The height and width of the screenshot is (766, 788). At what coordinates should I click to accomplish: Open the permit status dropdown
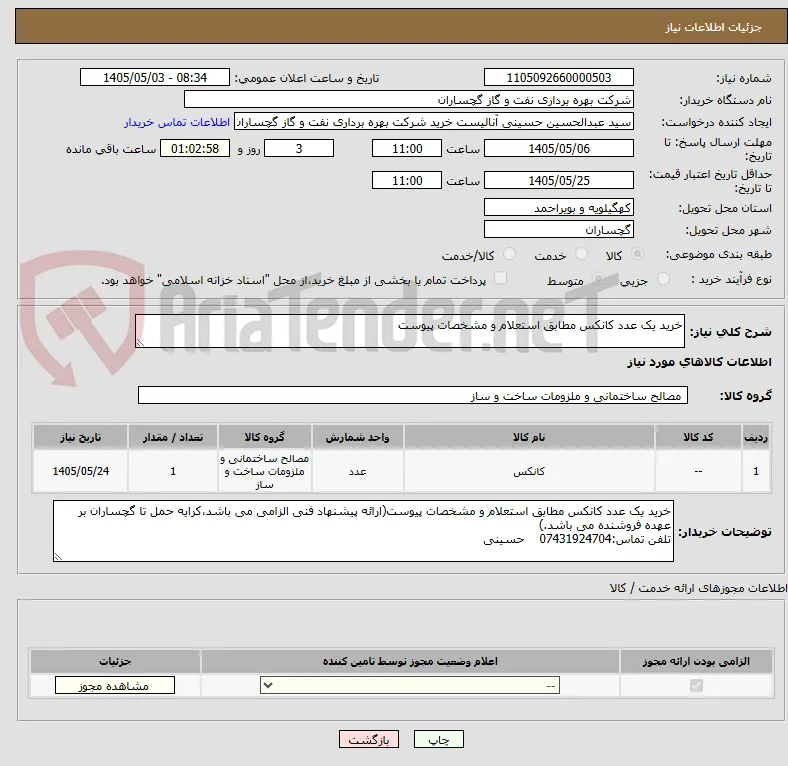tap(410, 686)
